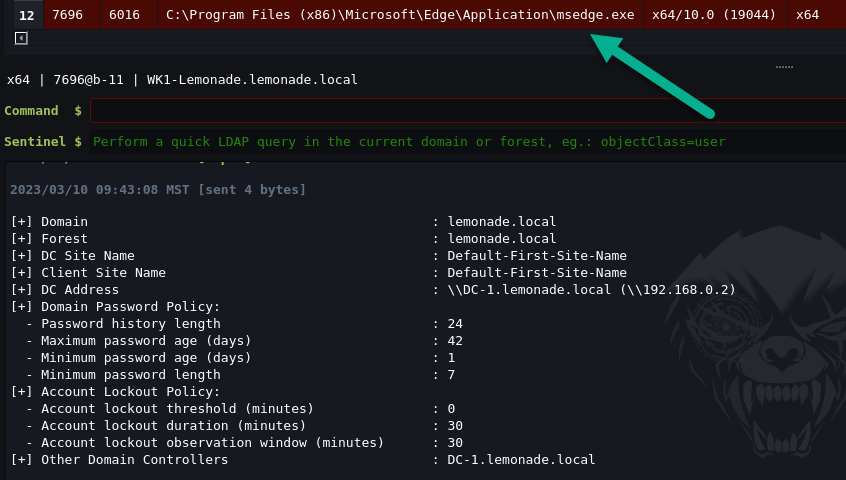Click the DC Address value \\DC-1.lemonade.local

pyautogui.click(x=591, y=290)
